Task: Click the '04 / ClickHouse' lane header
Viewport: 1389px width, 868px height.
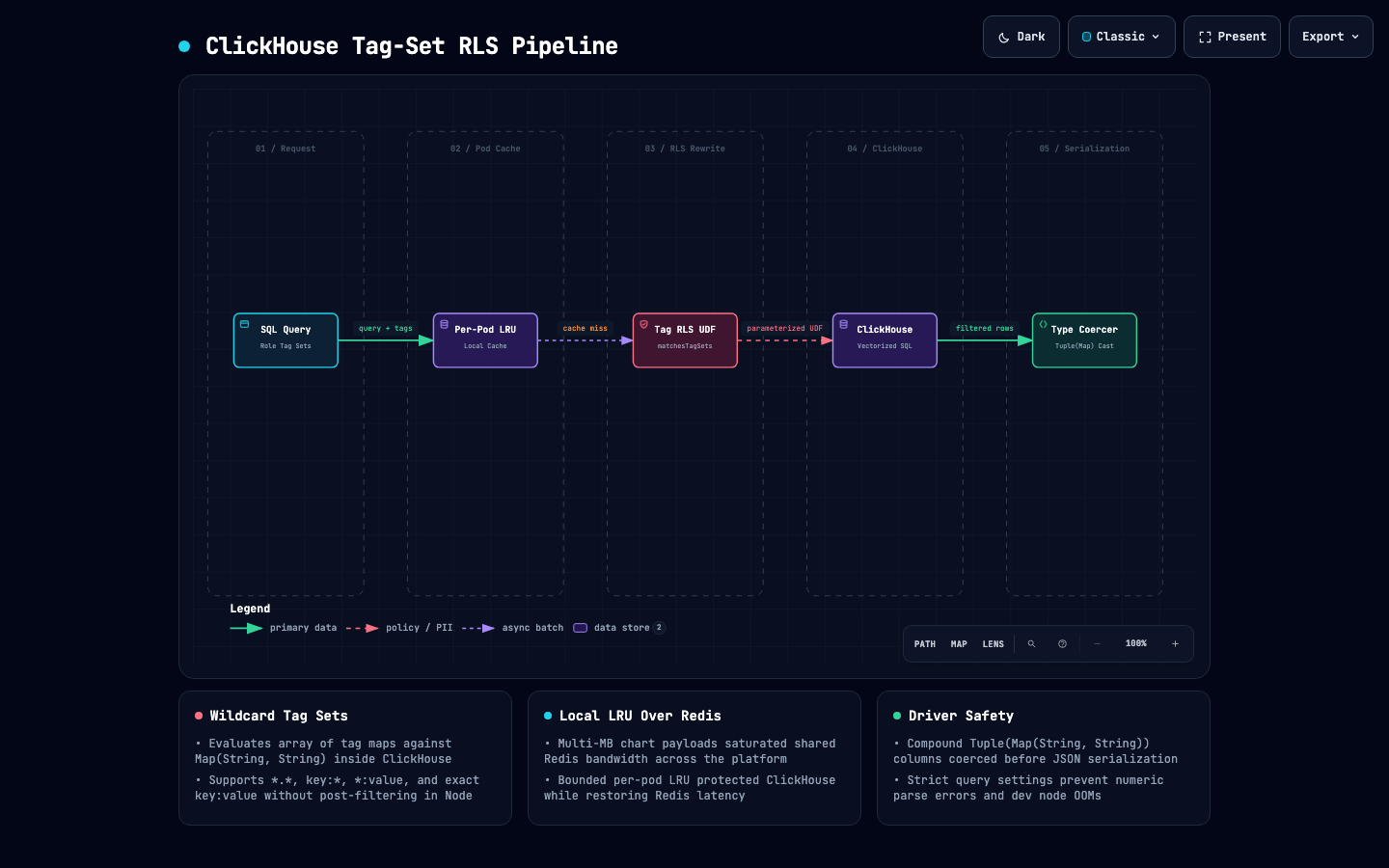Action: tap(885, 149)
